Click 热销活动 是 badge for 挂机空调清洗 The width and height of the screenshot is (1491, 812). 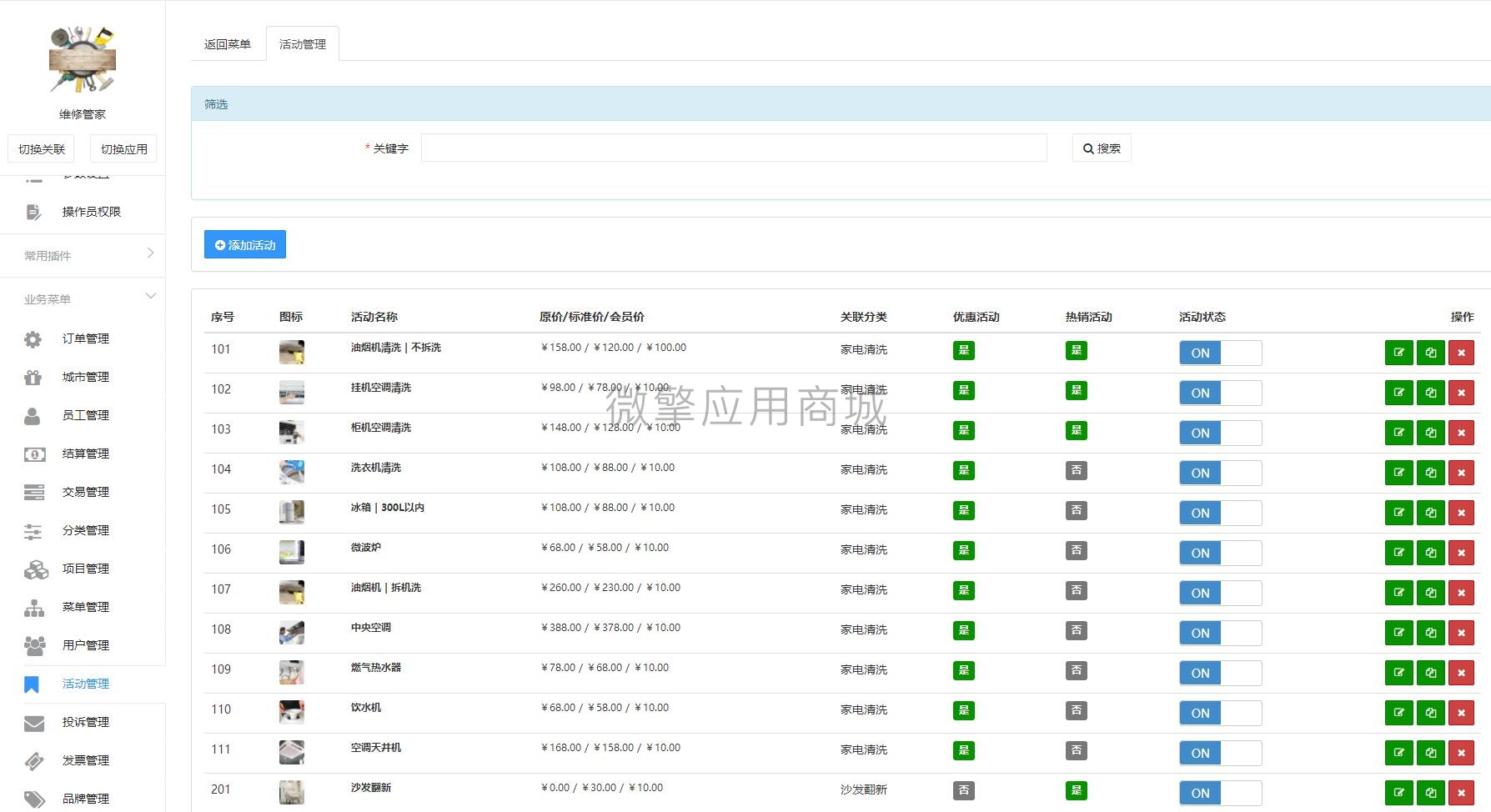pos(1077,390)
